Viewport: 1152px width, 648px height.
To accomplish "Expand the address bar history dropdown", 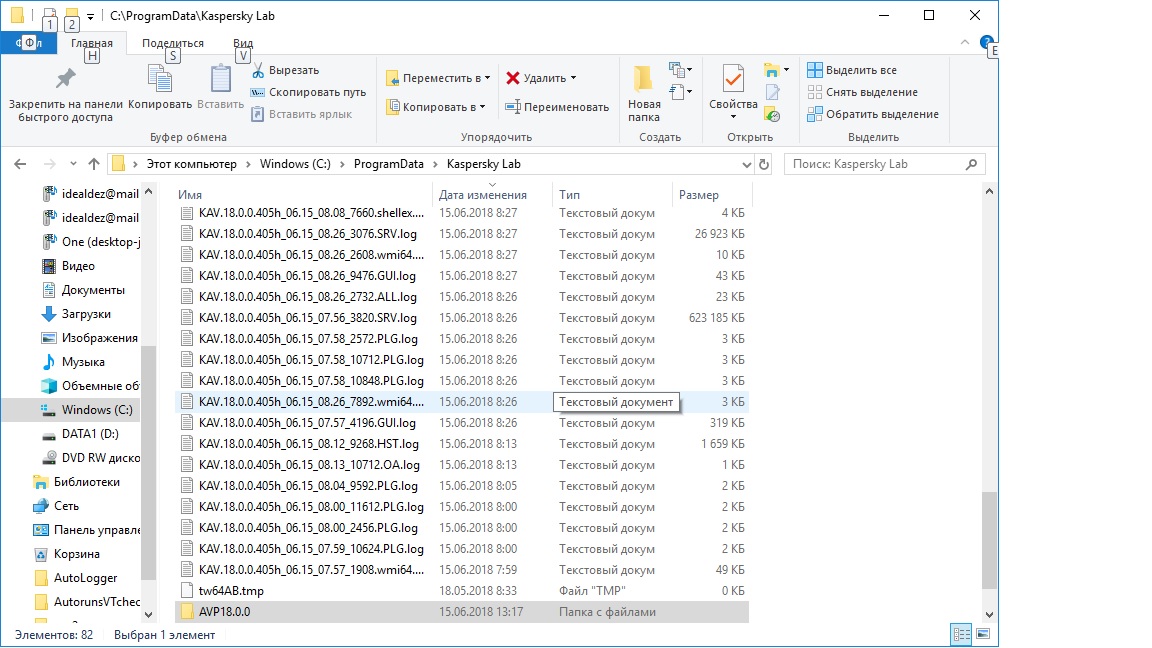I will point(746,164).
